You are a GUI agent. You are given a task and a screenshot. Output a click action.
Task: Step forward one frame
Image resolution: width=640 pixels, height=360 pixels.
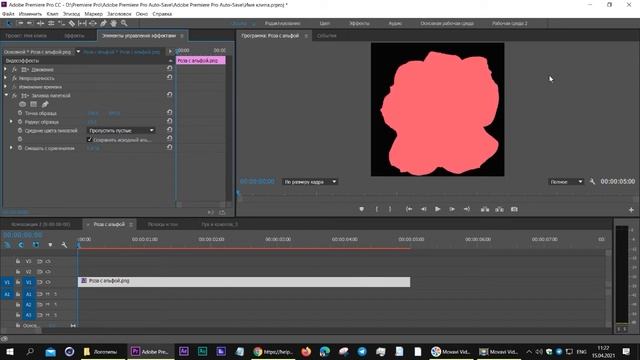click(x=452, y=209)
